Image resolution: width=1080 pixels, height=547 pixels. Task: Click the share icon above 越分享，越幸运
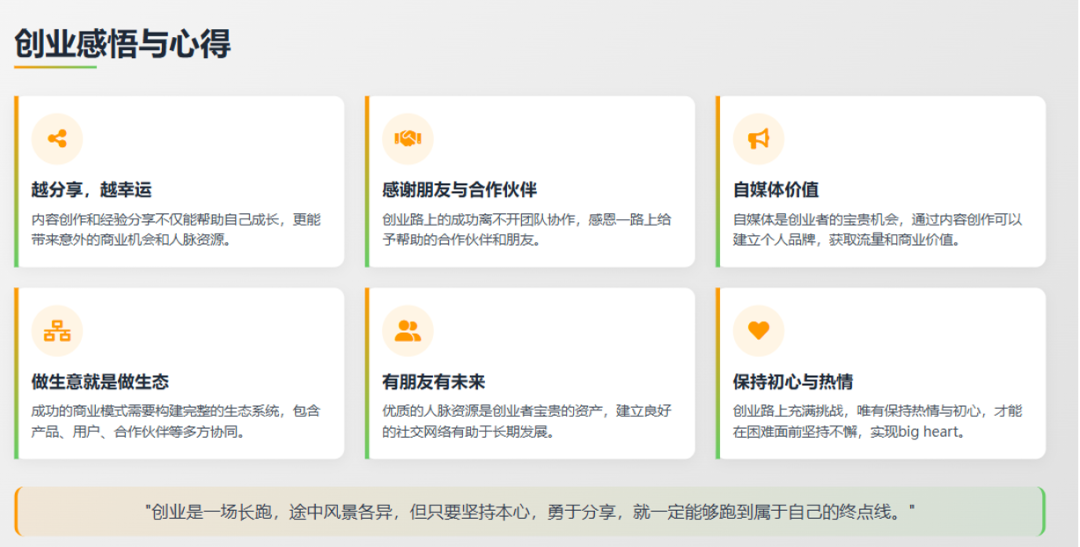pos(57,138)
